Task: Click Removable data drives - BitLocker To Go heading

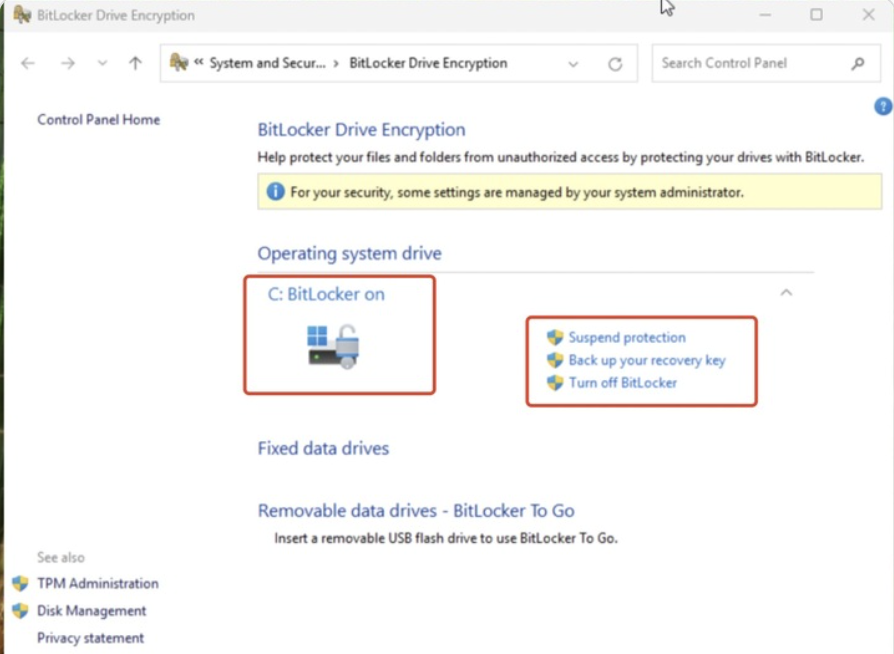Action: (x=416, y=511)
